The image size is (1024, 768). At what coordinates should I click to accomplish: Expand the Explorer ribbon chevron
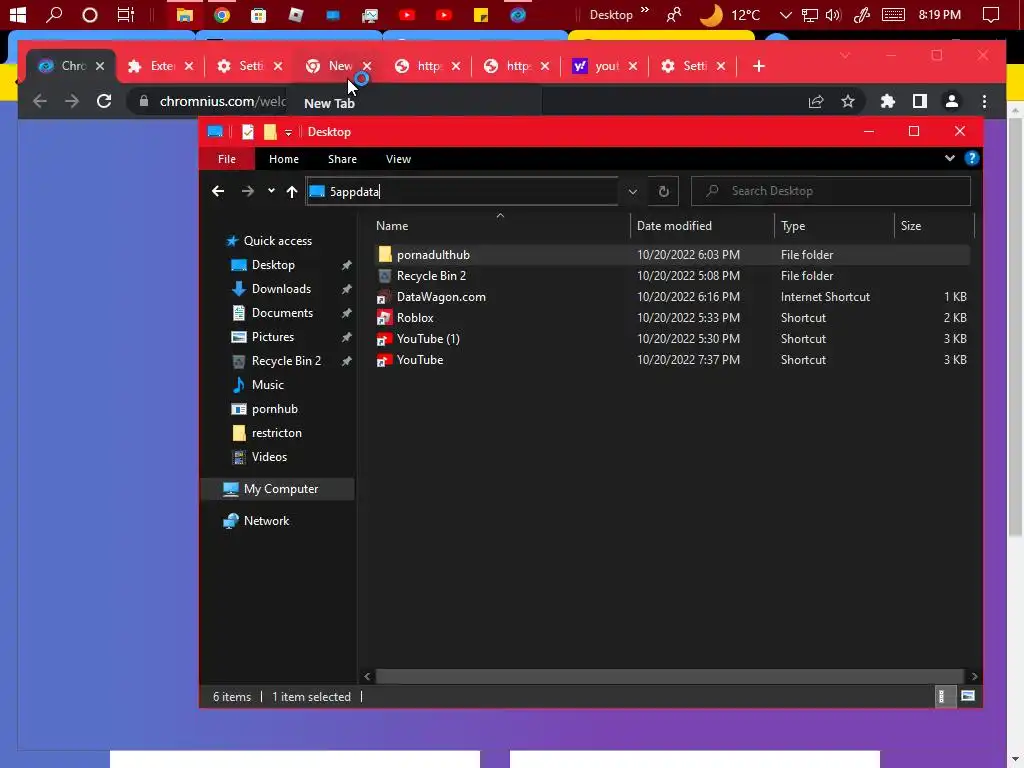tap(950, 158)
